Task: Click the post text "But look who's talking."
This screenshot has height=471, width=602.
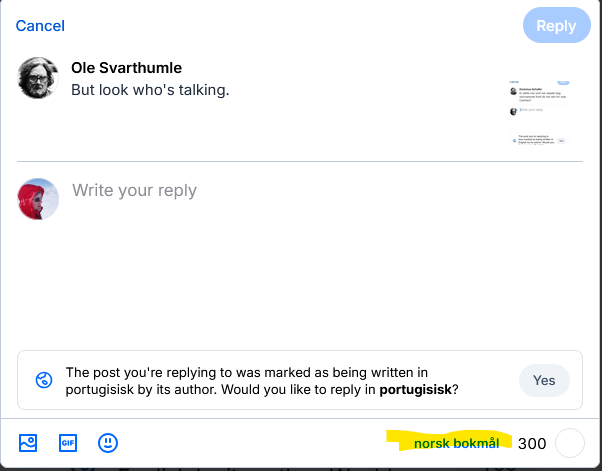Action: click(150, 90)
